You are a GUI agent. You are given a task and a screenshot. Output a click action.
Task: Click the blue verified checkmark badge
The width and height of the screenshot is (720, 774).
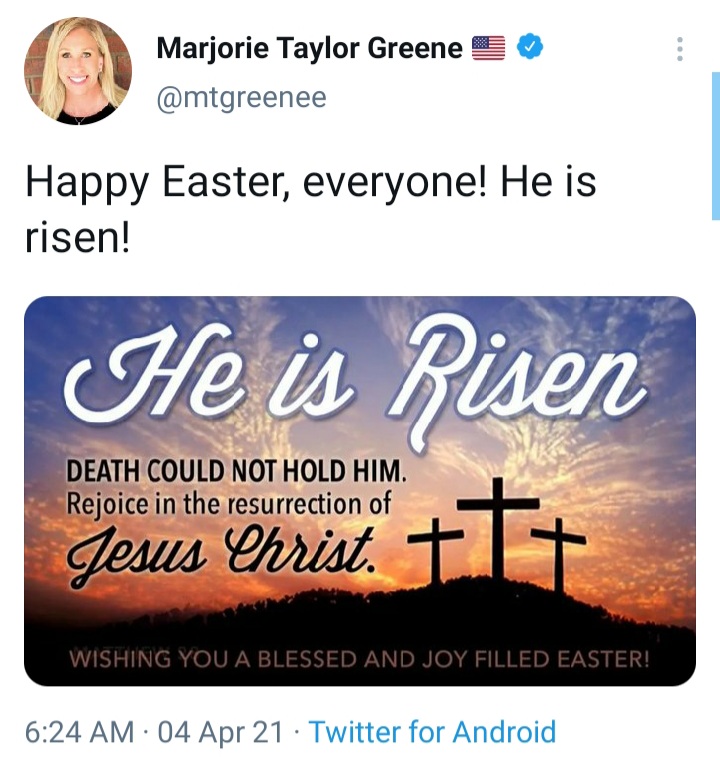tap(531, 47)
